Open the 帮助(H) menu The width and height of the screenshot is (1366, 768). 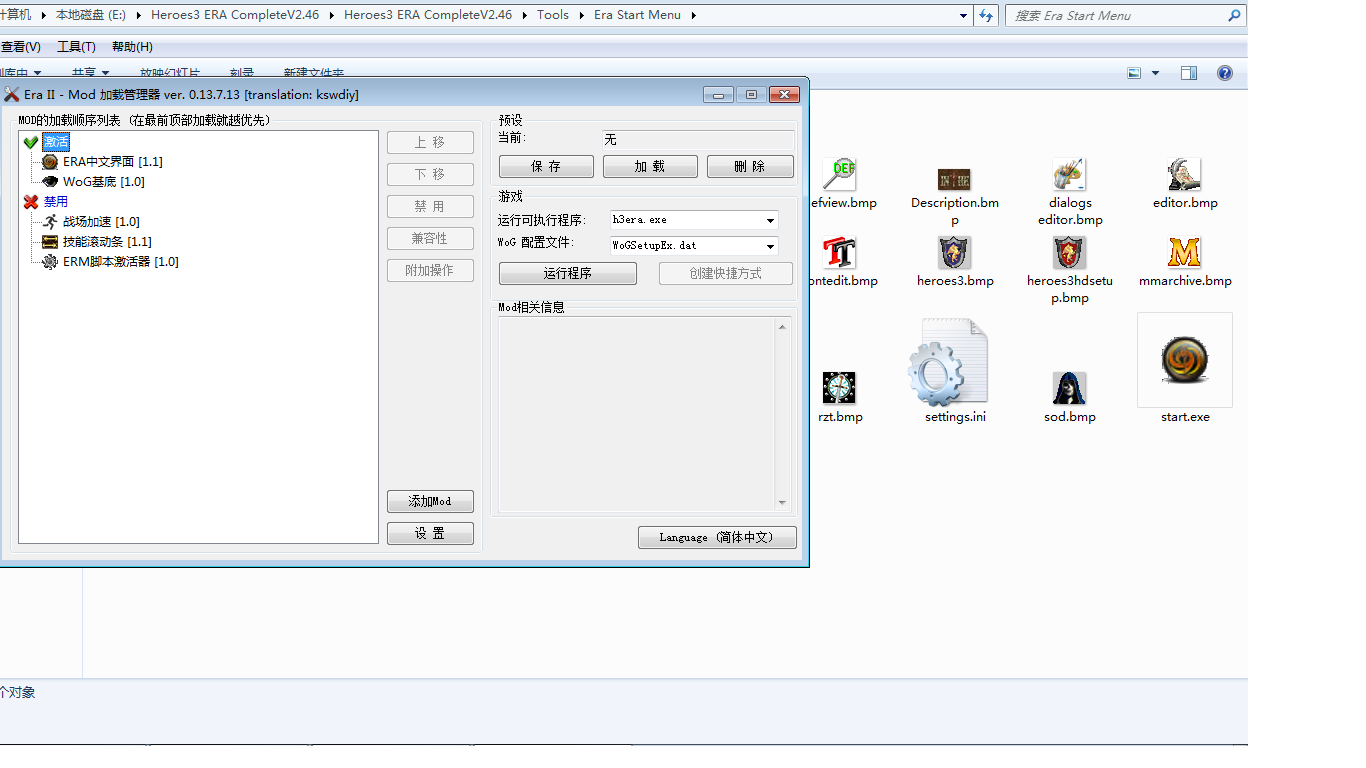pos(132,47)
